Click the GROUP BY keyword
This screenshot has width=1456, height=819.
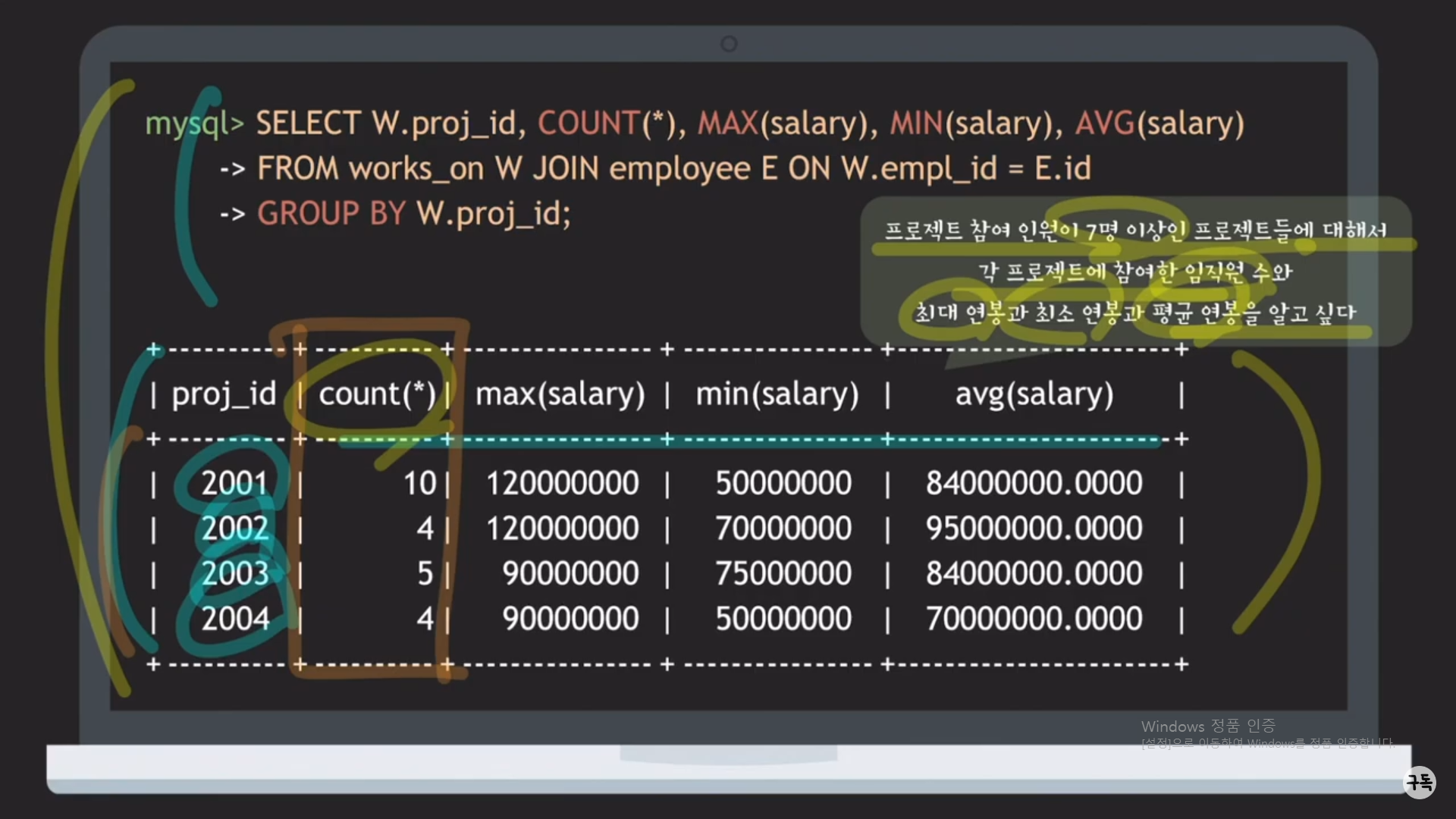click(331, 213)
